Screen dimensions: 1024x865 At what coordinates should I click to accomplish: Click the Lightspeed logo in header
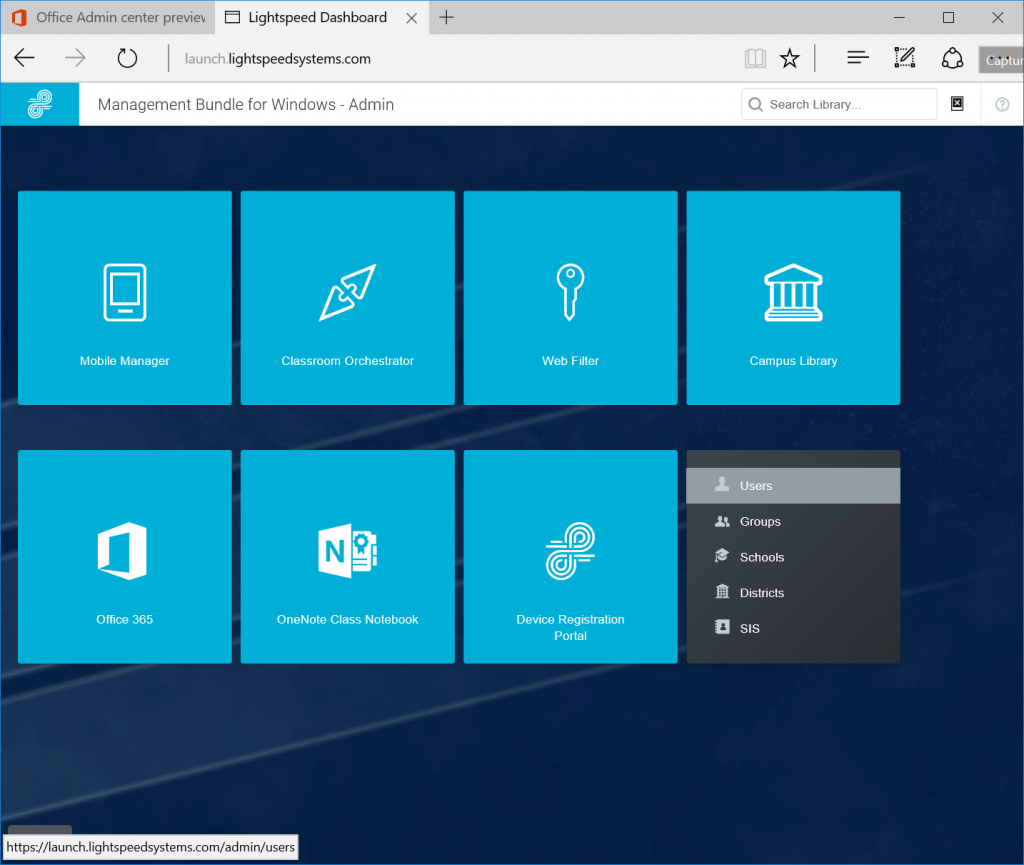[x=40, y=104]
